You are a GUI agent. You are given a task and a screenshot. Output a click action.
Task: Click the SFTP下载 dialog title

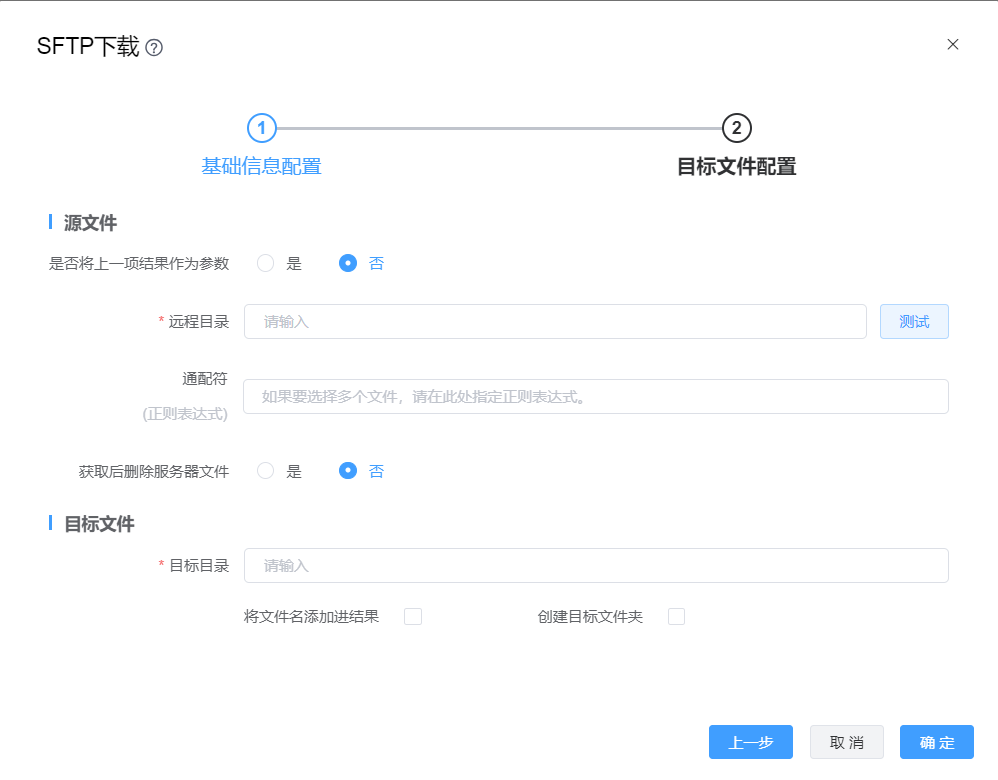(x=88, y=47)
